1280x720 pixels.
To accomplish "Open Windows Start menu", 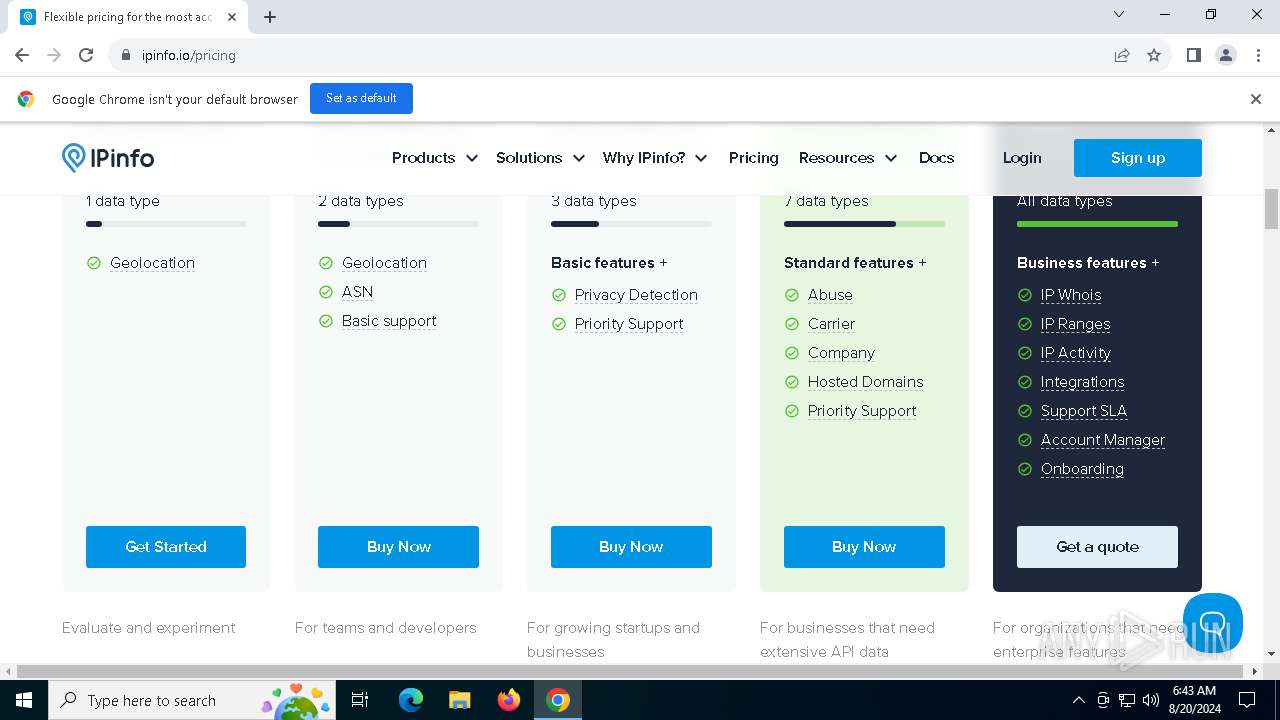I will pos(24,700).
